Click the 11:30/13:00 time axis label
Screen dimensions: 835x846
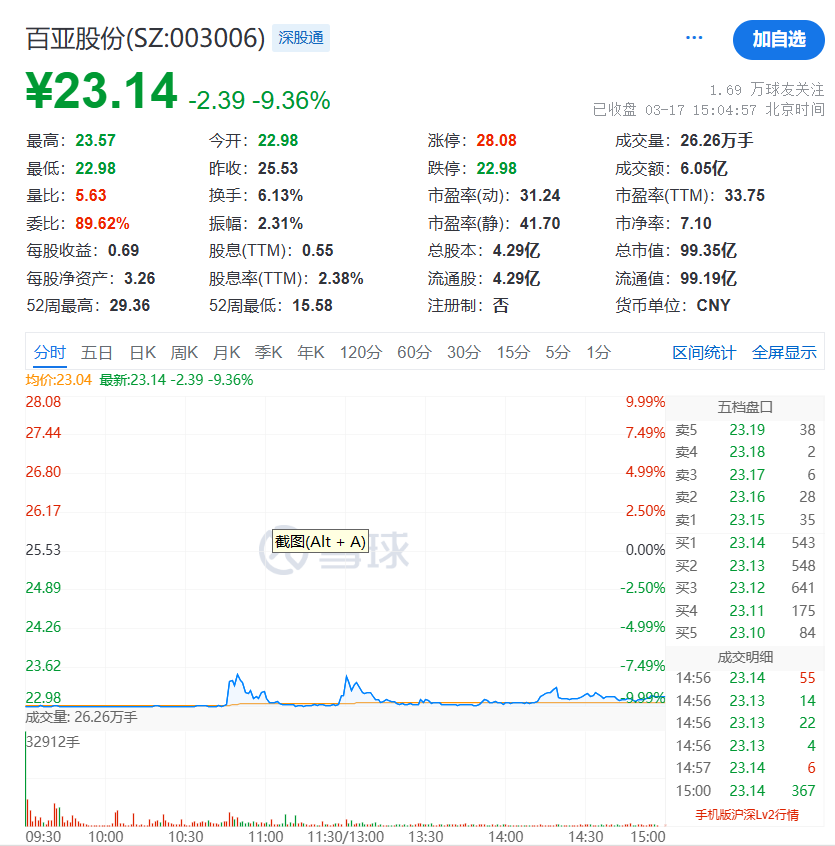click(345, 837)
